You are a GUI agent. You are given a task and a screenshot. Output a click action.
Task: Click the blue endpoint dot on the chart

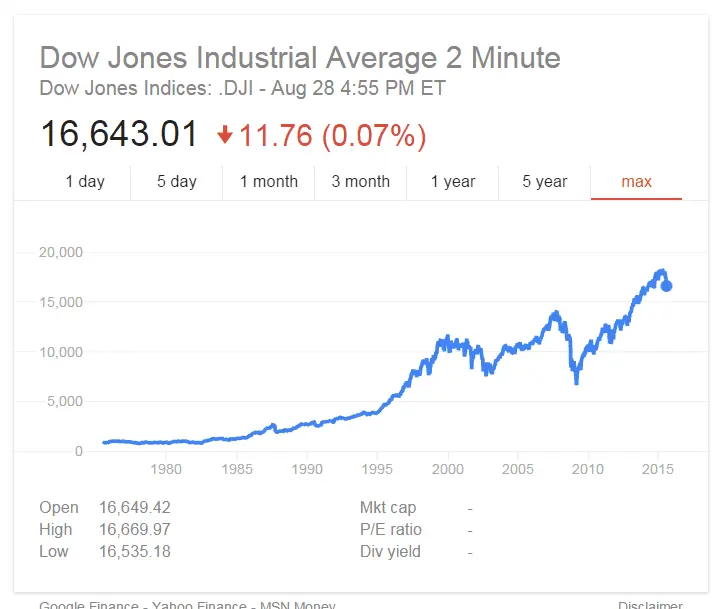(666, 286)
